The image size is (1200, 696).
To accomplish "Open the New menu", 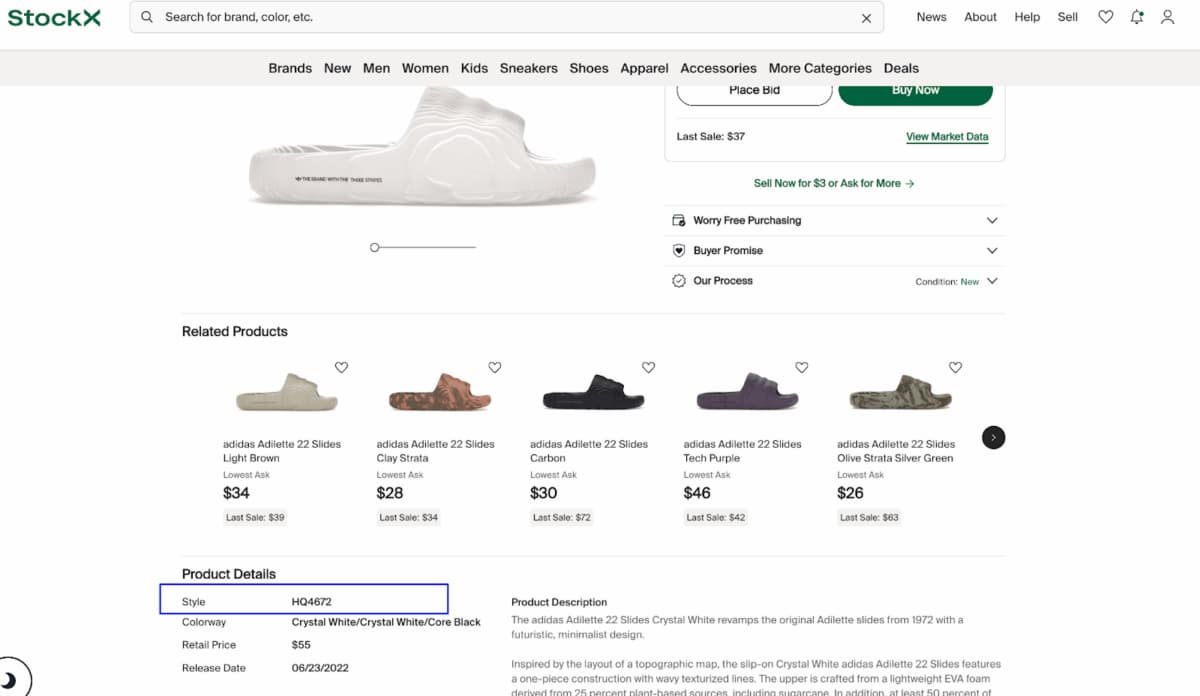I will [x=337, y=68].
